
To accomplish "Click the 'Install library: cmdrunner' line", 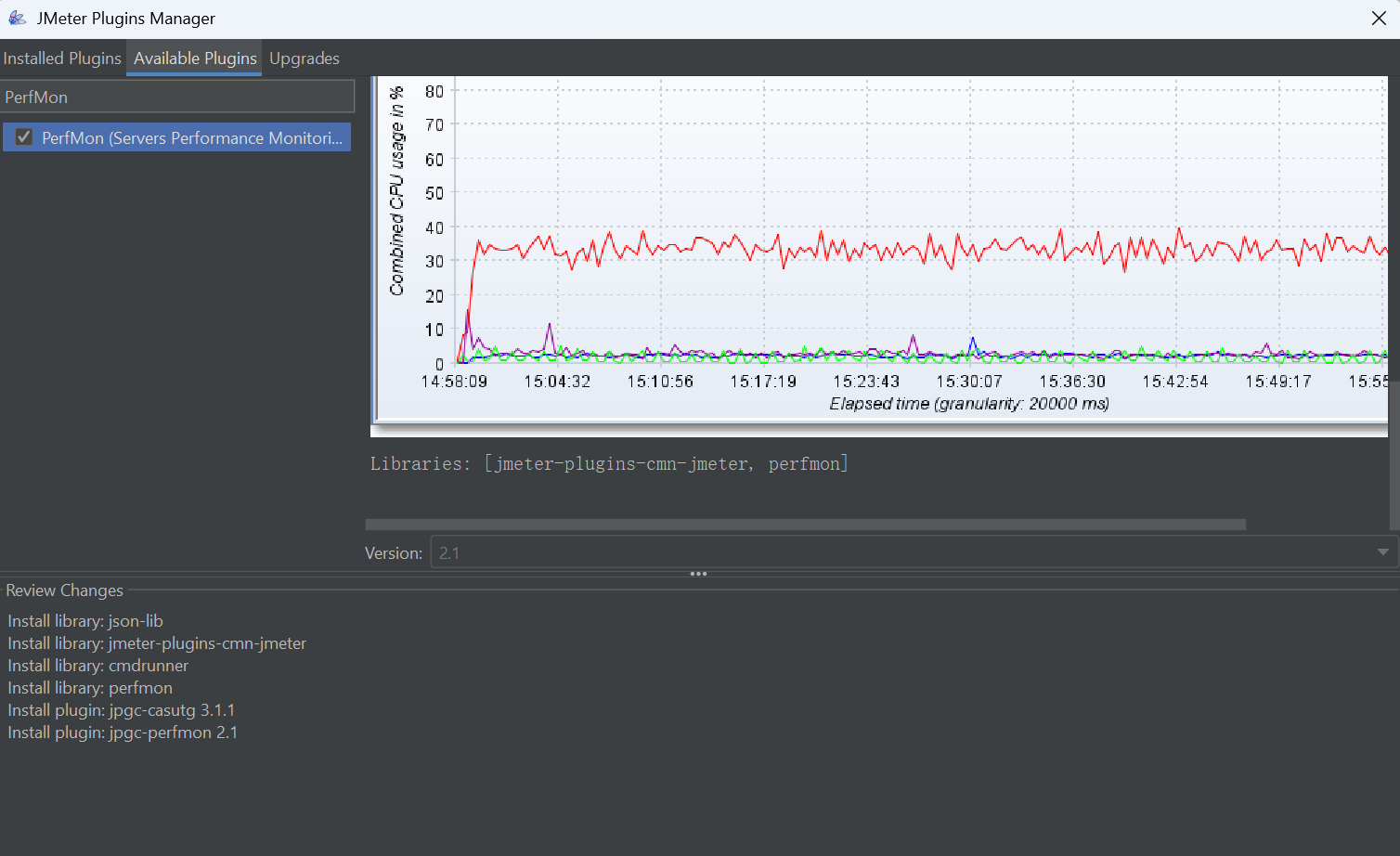I will tap(98, 666).
